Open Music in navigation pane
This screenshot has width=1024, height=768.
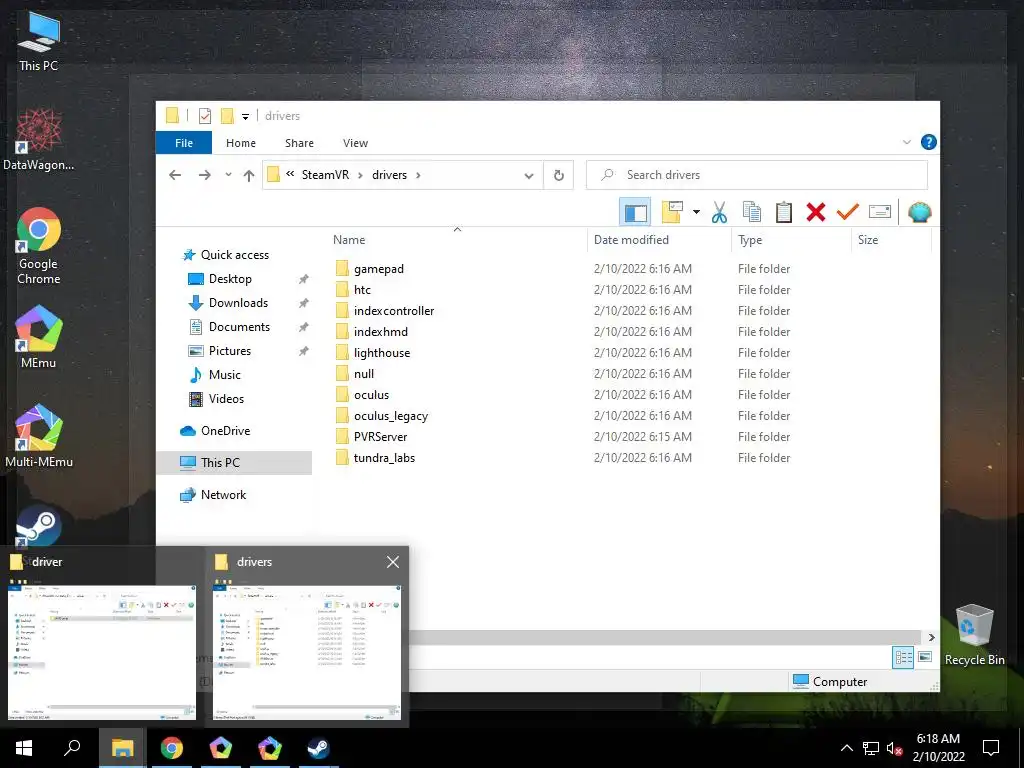[225, 375]
